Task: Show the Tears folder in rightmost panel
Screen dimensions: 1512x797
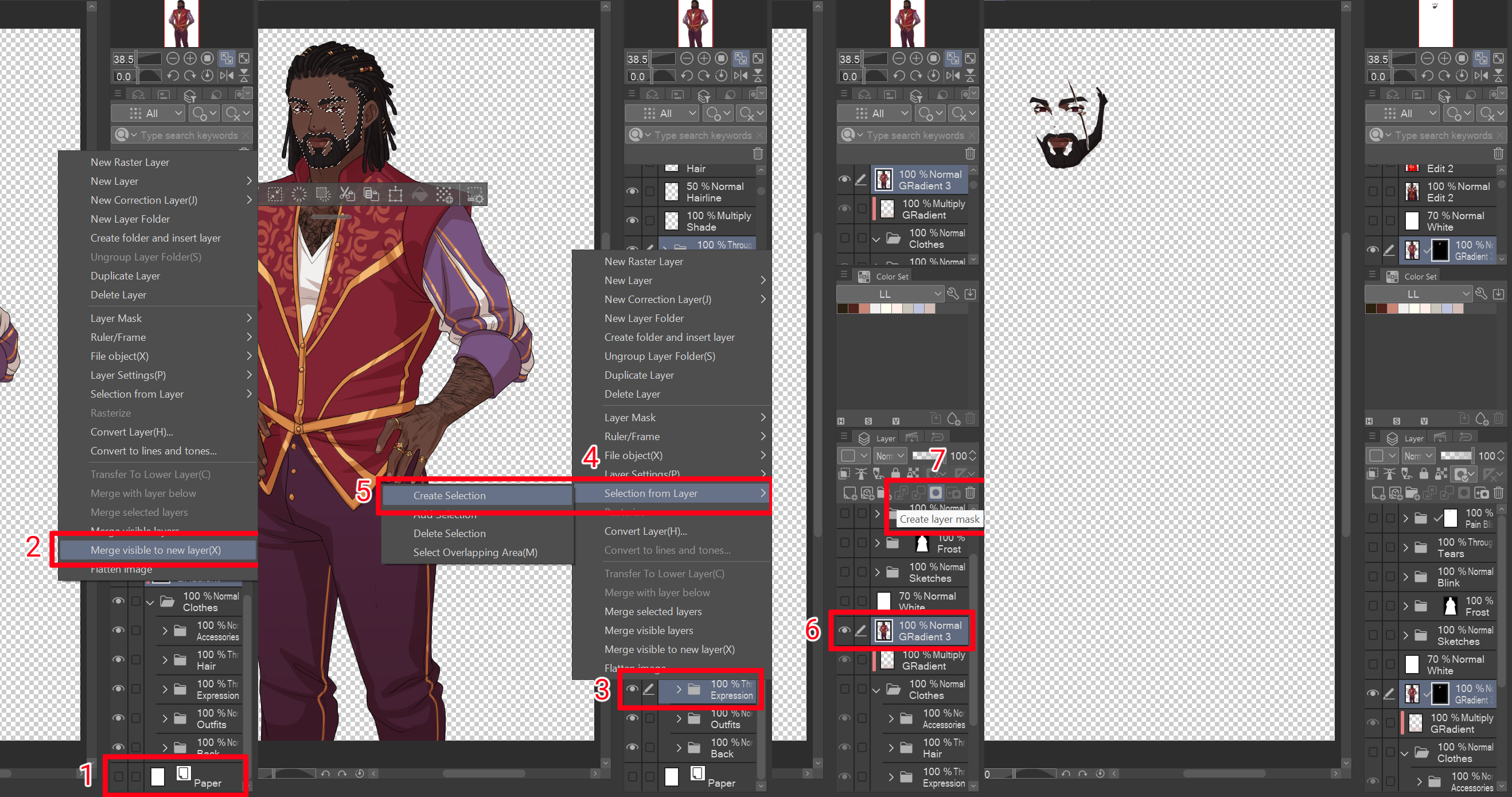Action: [1373, 547]
